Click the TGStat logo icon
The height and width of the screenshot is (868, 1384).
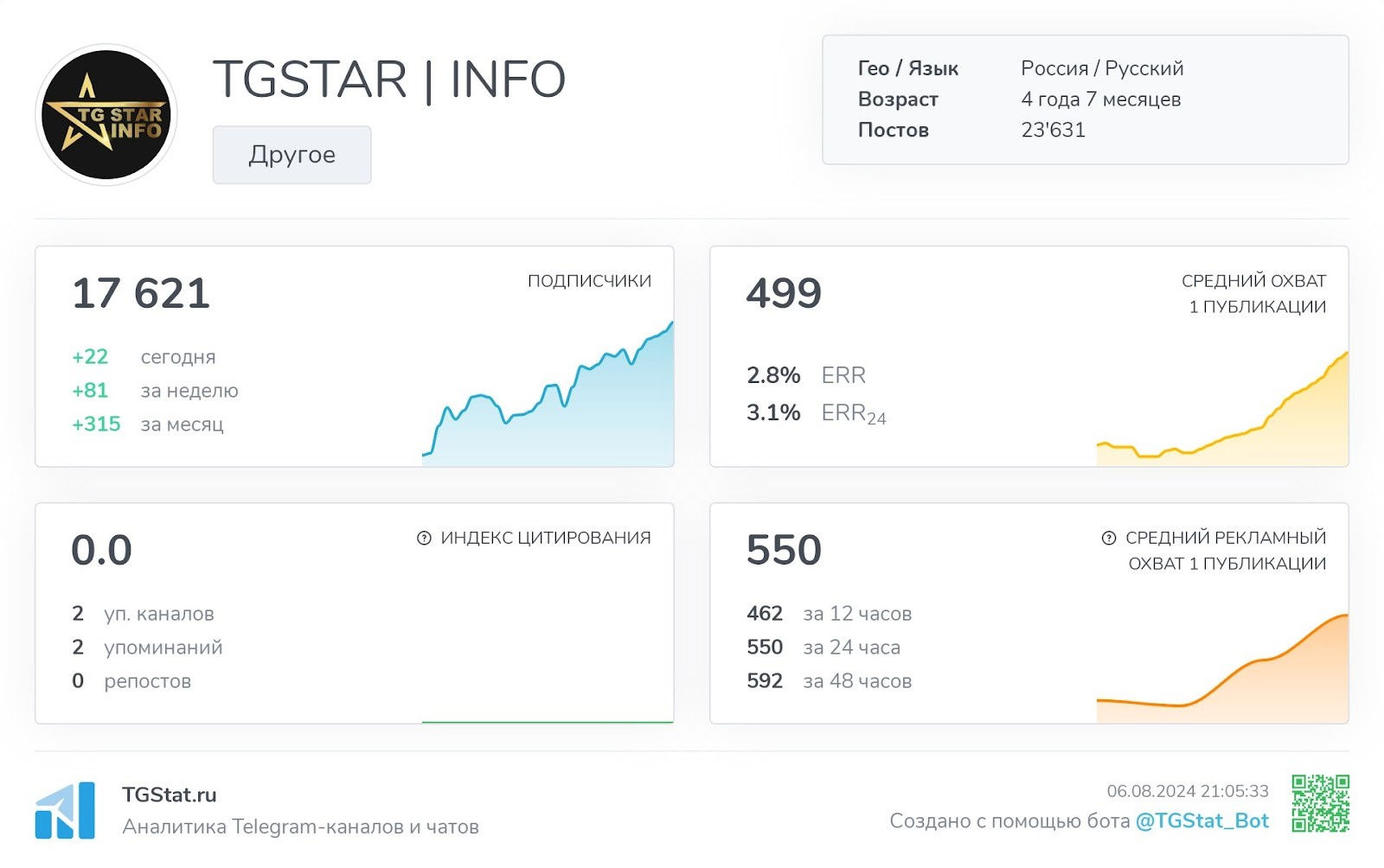65,810
